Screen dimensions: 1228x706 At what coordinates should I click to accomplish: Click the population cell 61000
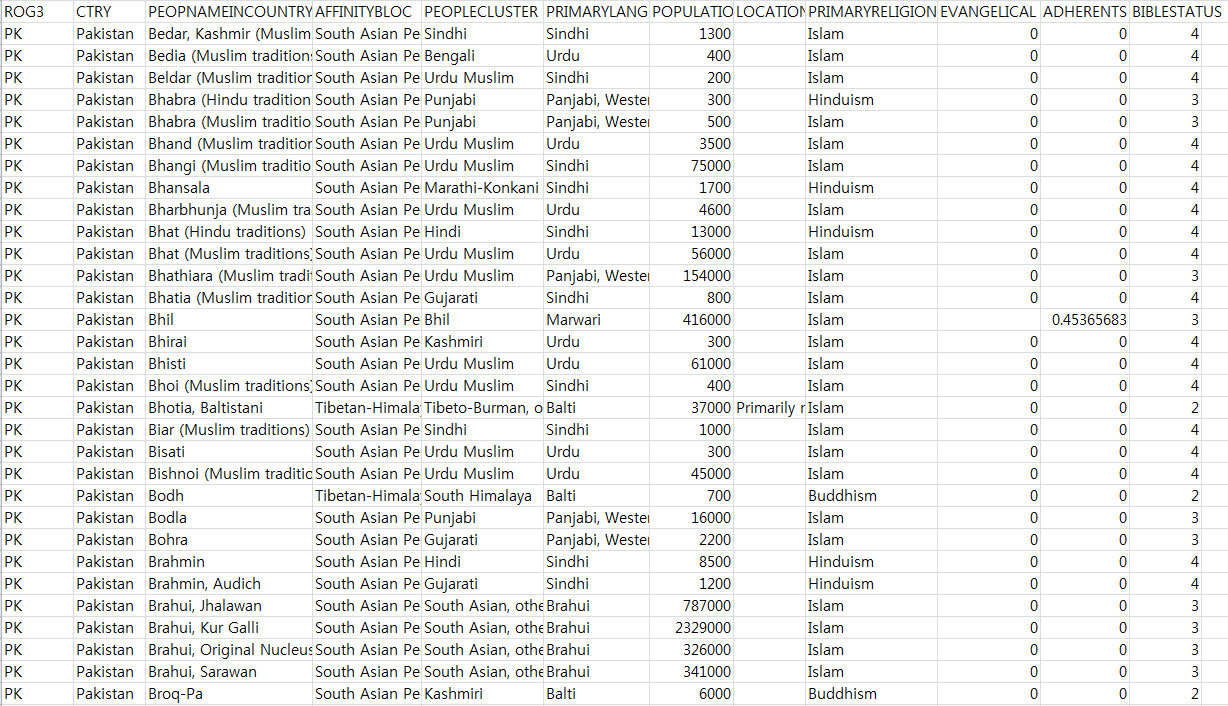(x=692, y=364)
